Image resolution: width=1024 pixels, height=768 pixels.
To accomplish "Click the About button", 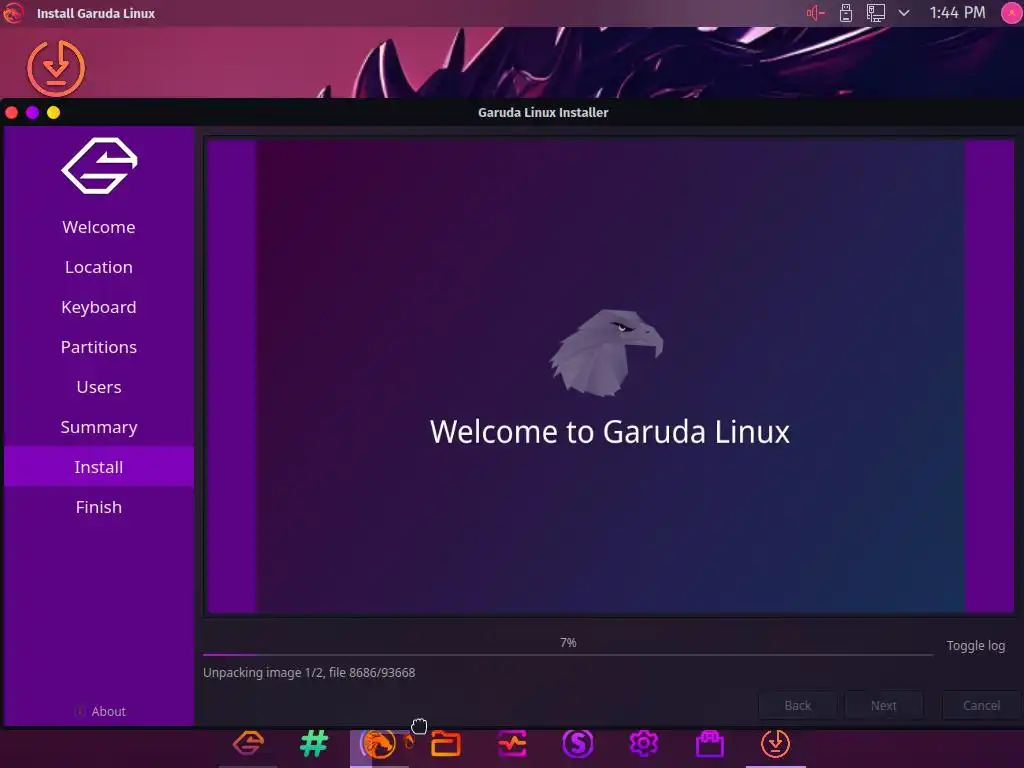I will [101, 711].
